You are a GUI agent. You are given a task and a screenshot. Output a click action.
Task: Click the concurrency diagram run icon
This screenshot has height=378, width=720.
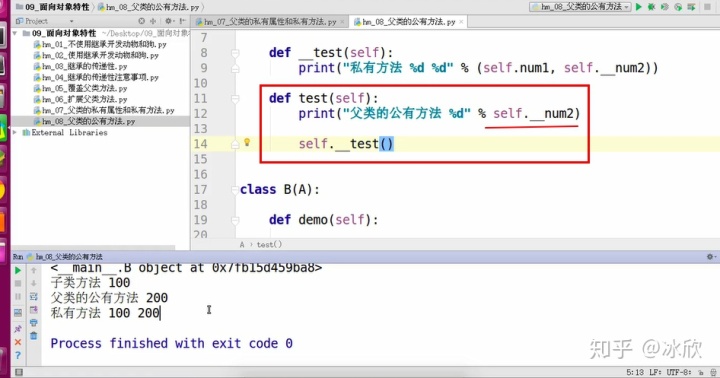pos(691,6)
